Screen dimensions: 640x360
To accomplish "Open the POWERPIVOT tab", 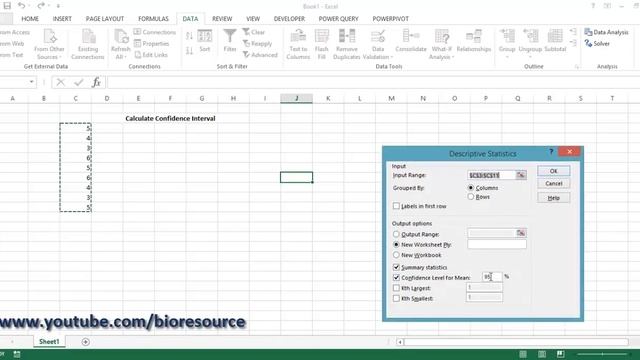I will 390,19.
